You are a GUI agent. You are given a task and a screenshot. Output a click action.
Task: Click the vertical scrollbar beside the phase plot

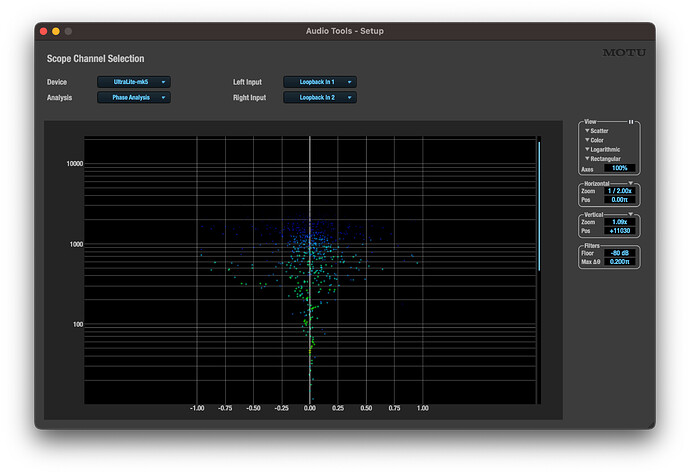(539, 205)
